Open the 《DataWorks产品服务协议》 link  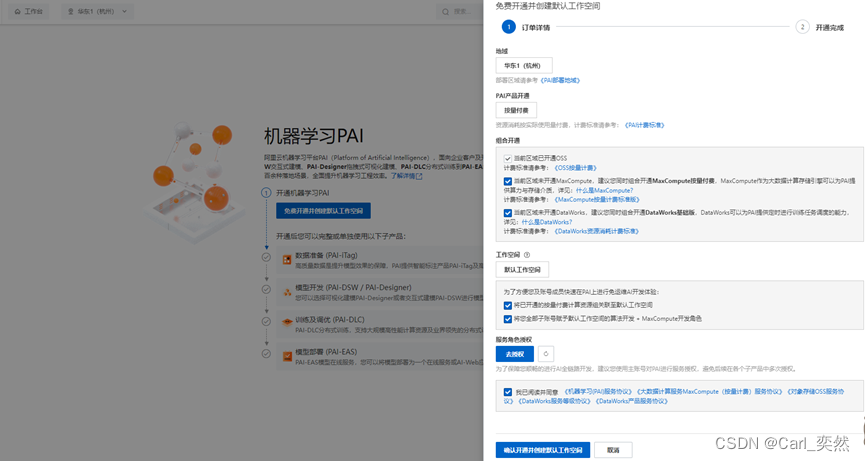[632, 401]
